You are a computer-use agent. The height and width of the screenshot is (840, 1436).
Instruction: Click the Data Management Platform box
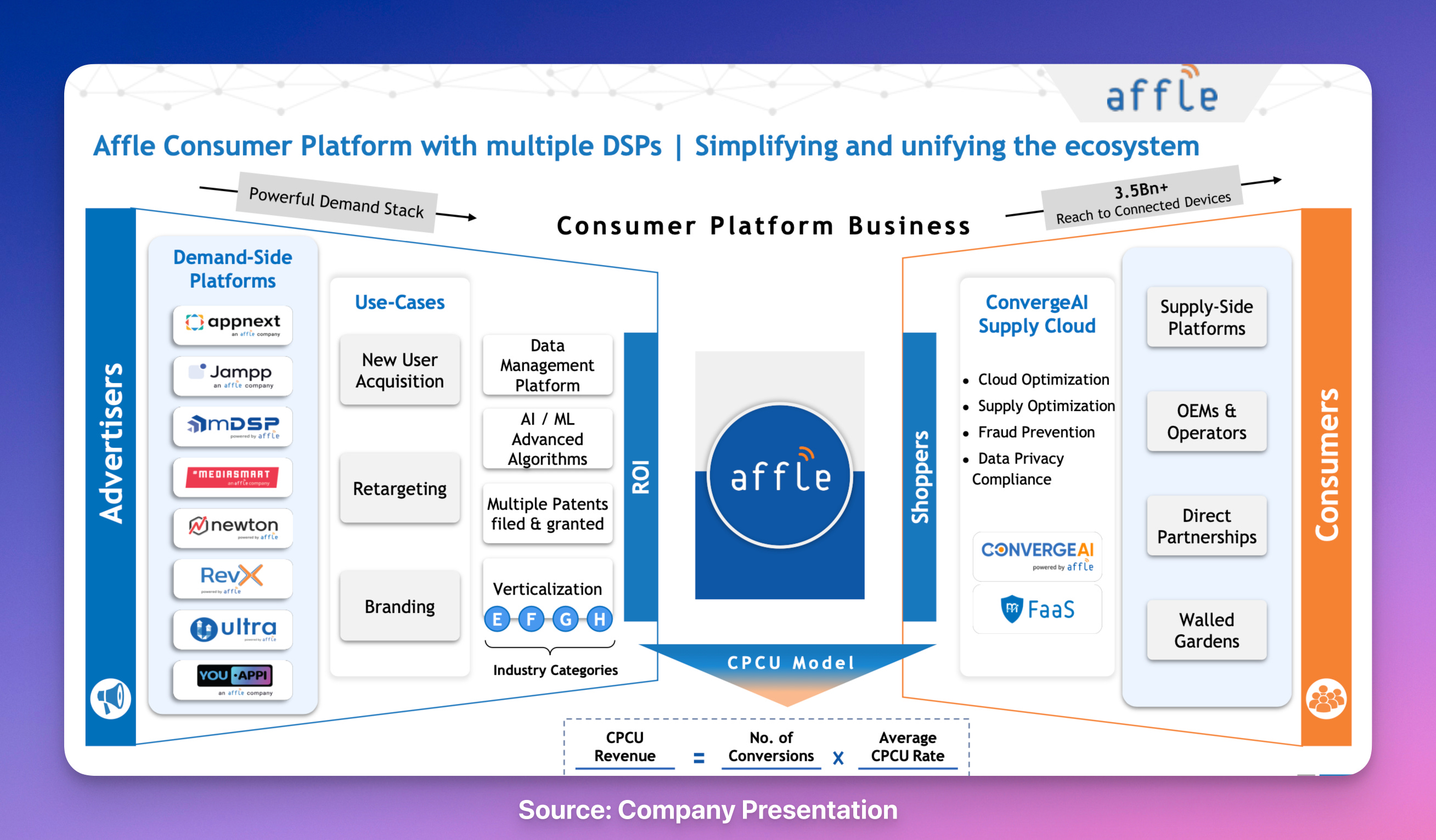tap(547, 365)
